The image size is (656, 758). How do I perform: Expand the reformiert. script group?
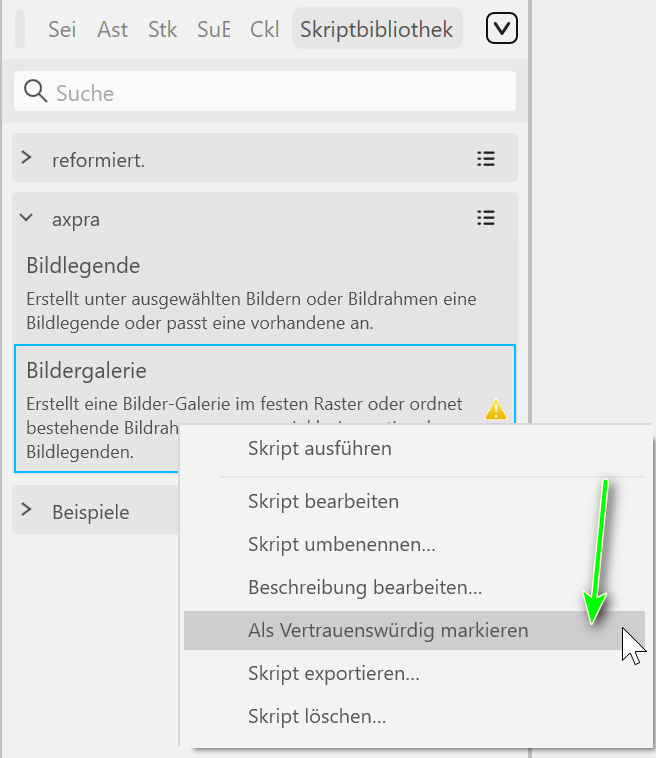point(27,158)
